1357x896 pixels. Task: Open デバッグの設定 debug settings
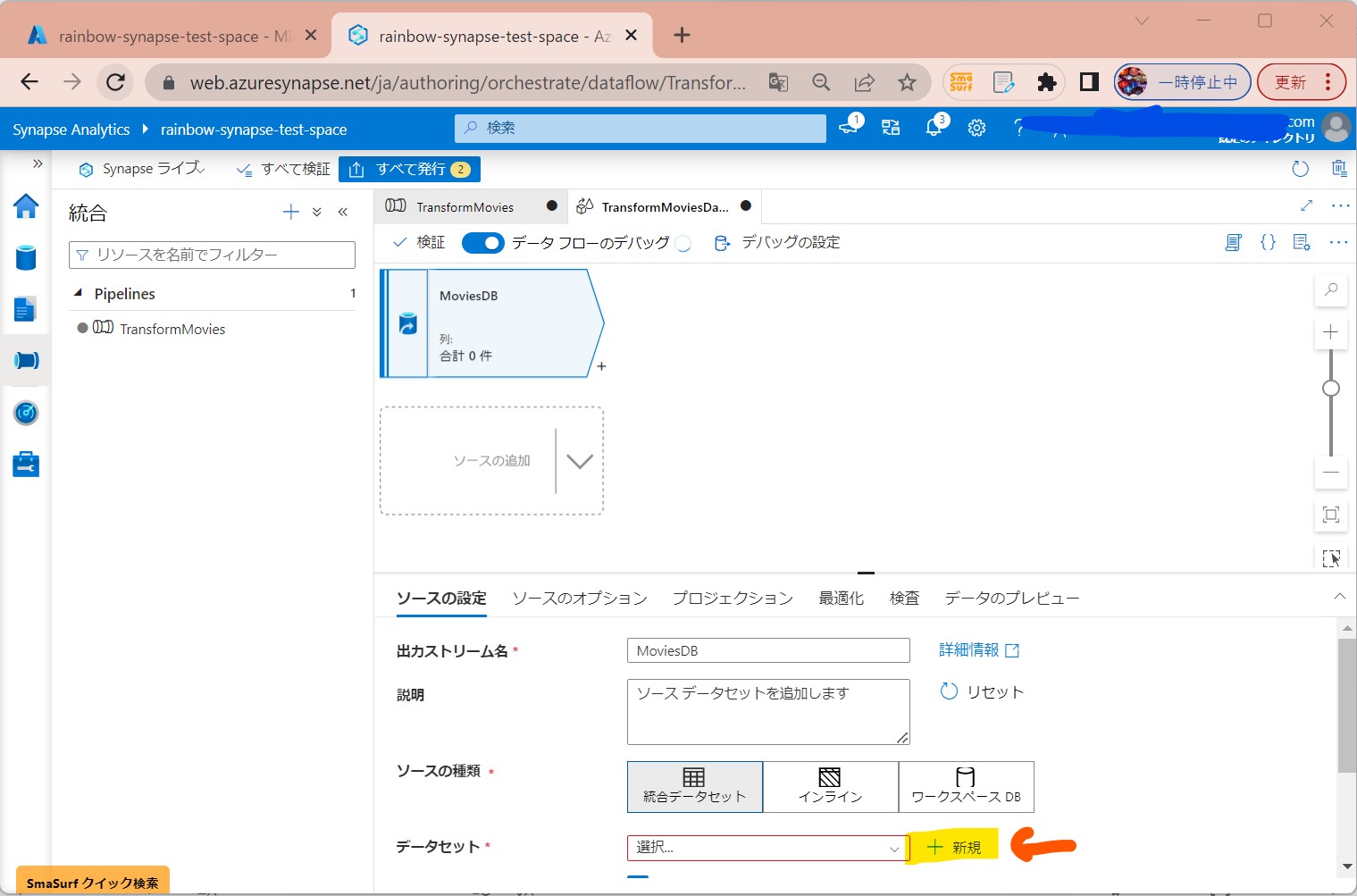(777, 242)
